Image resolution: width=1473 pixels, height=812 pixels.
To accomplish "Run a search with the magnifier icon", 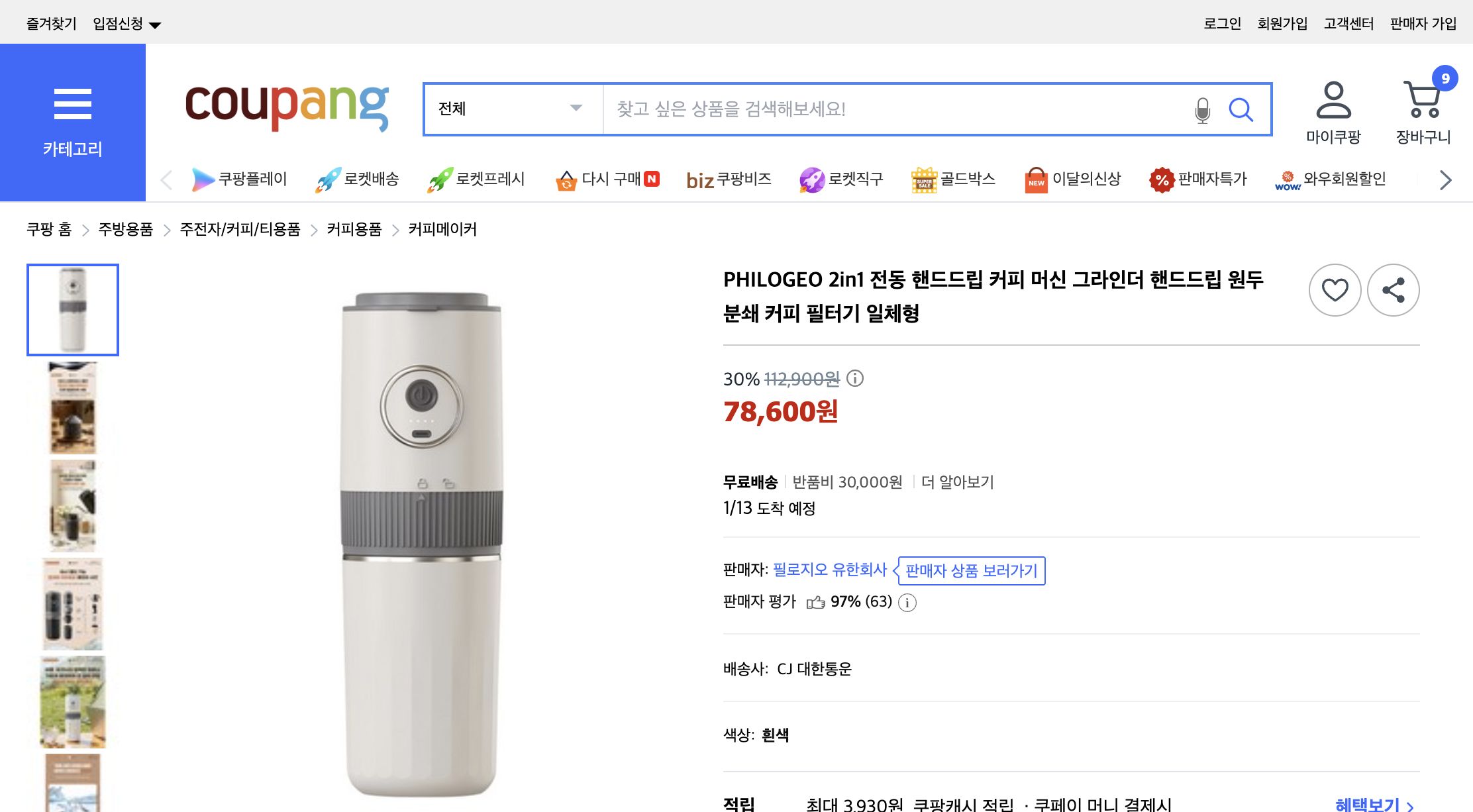I will 1242,110.
